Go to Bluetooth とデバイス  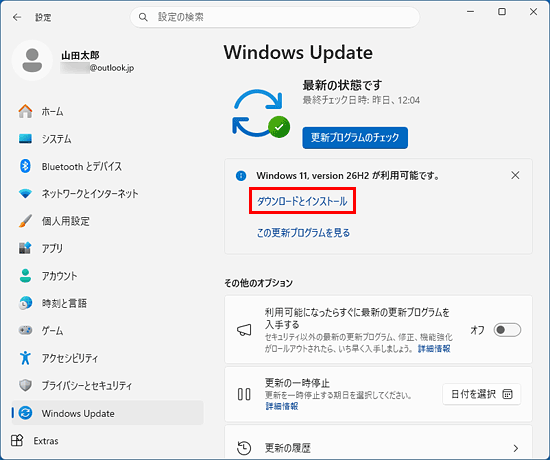107,166
